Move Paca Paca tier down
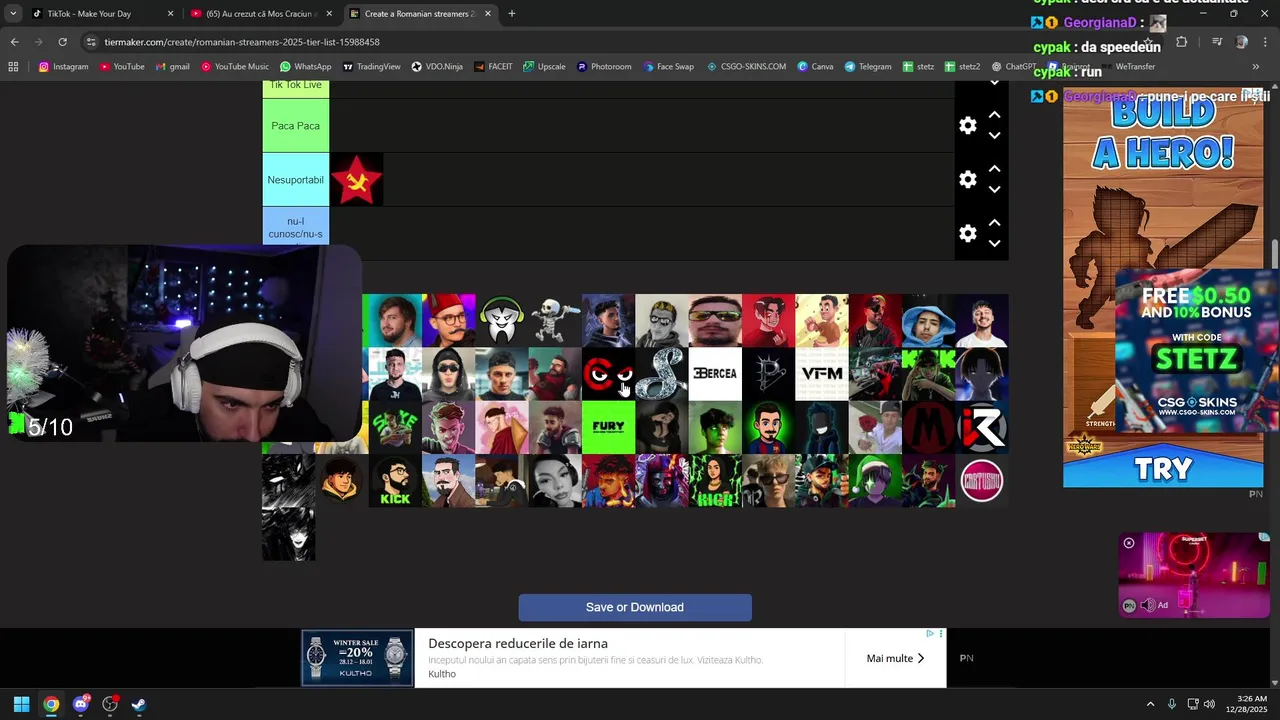The image size is (1280, 720). [994, 136]
